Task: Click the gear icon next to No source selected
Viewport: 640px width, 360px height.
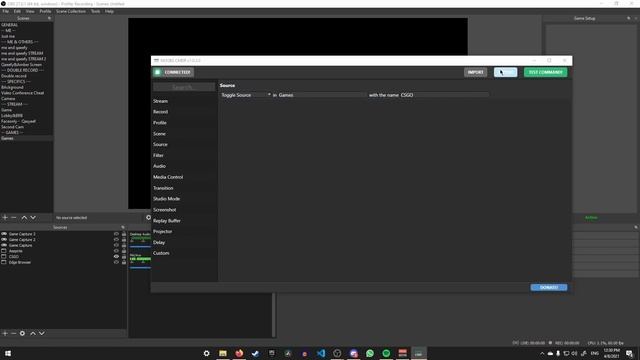Action: [x=149, y=218]
